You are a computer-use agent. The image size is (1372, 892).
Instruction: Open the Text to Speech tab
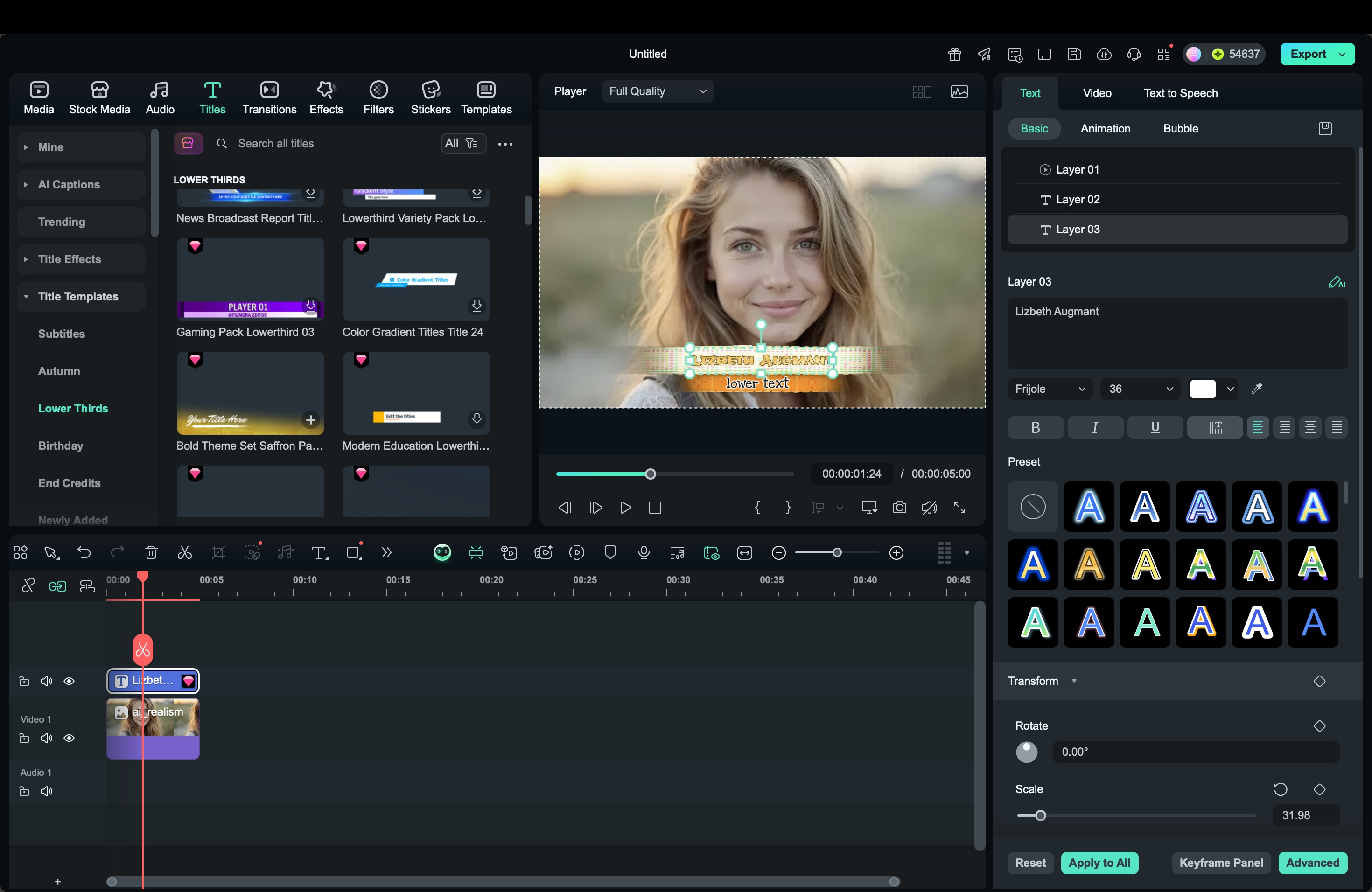[1180, 93]
